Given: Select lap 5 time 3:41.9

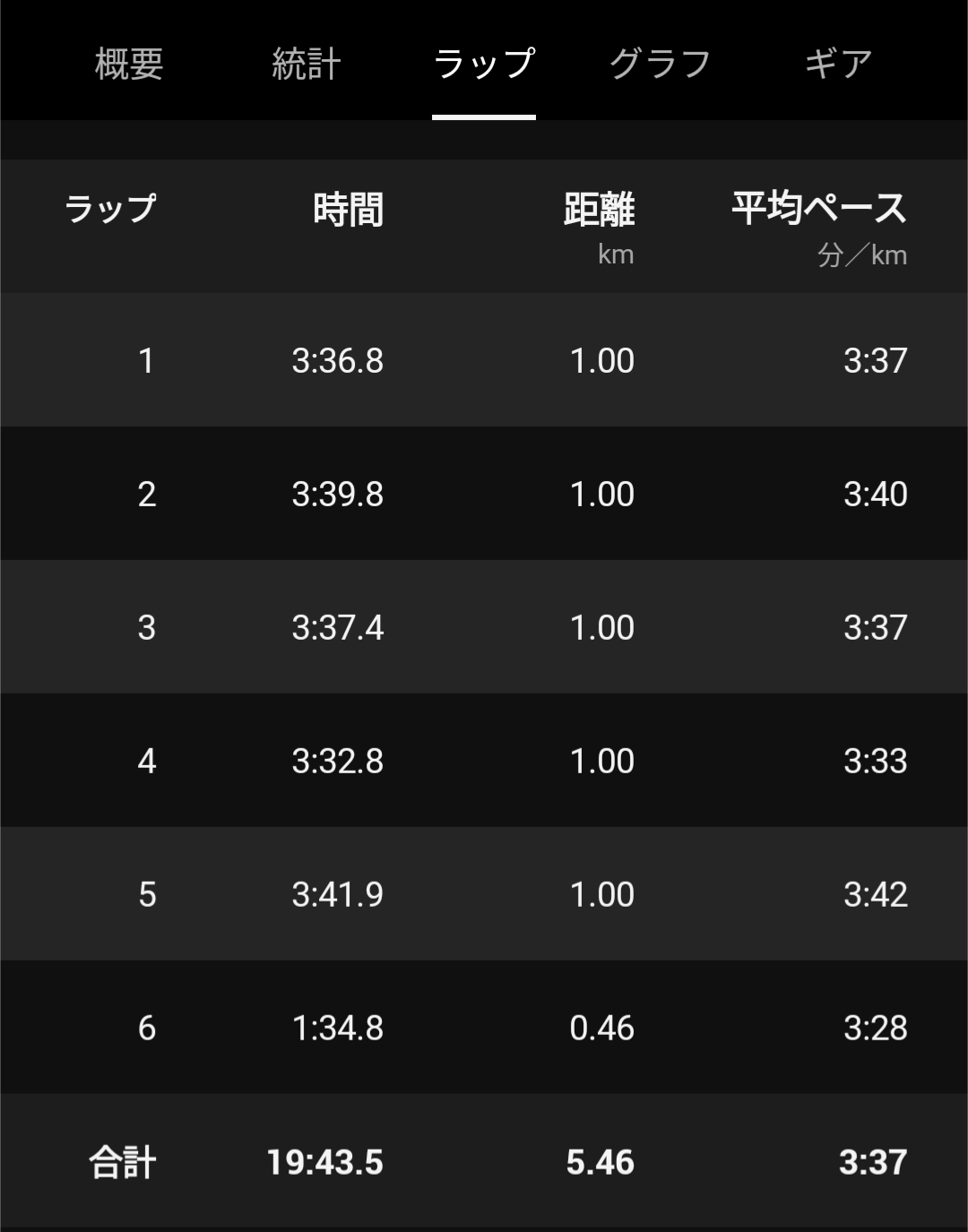Looking at the screenshot, I should coord(337,894).
